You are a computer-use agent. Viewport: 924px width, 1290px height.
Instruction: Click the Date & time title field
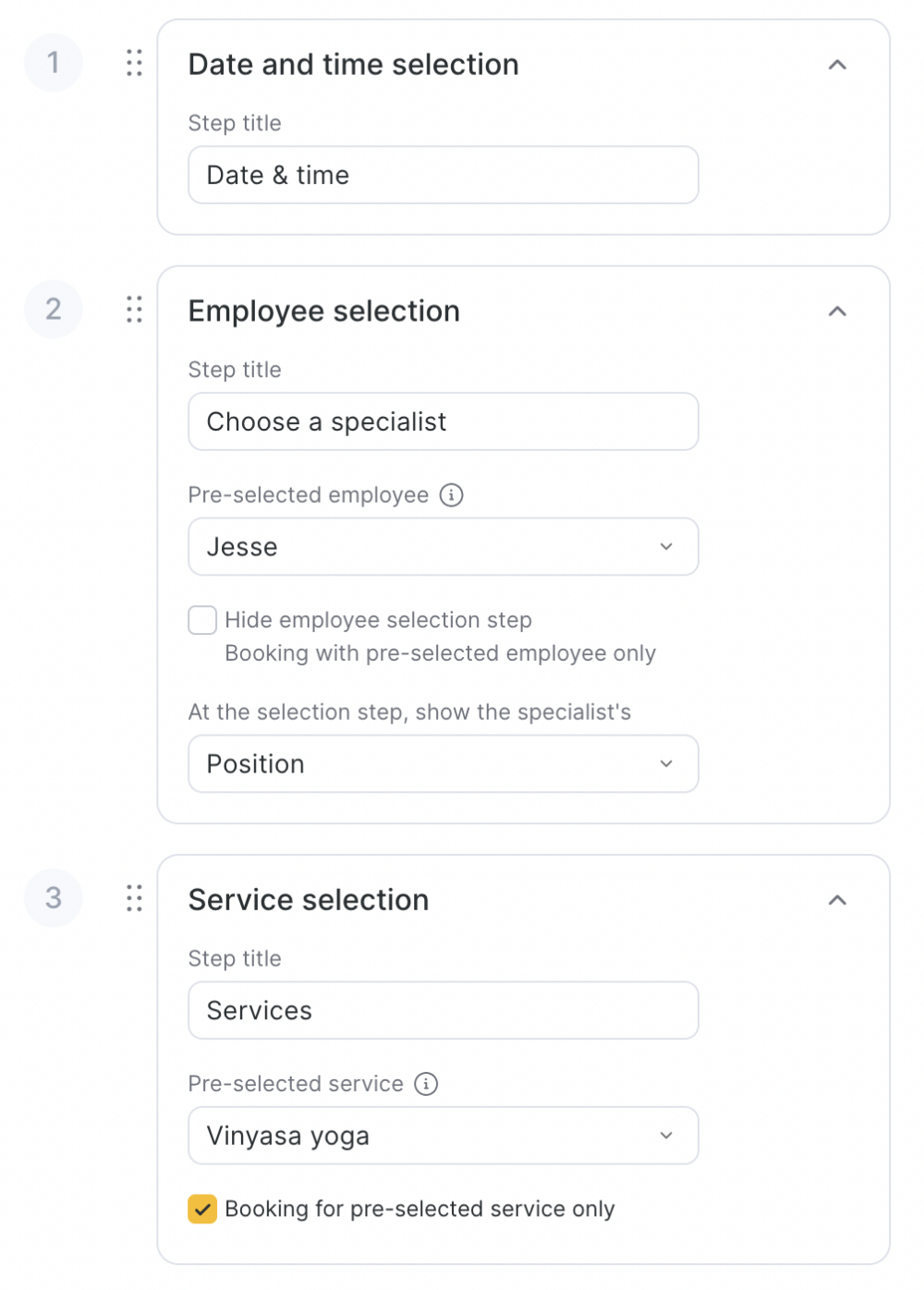[444, 176]
